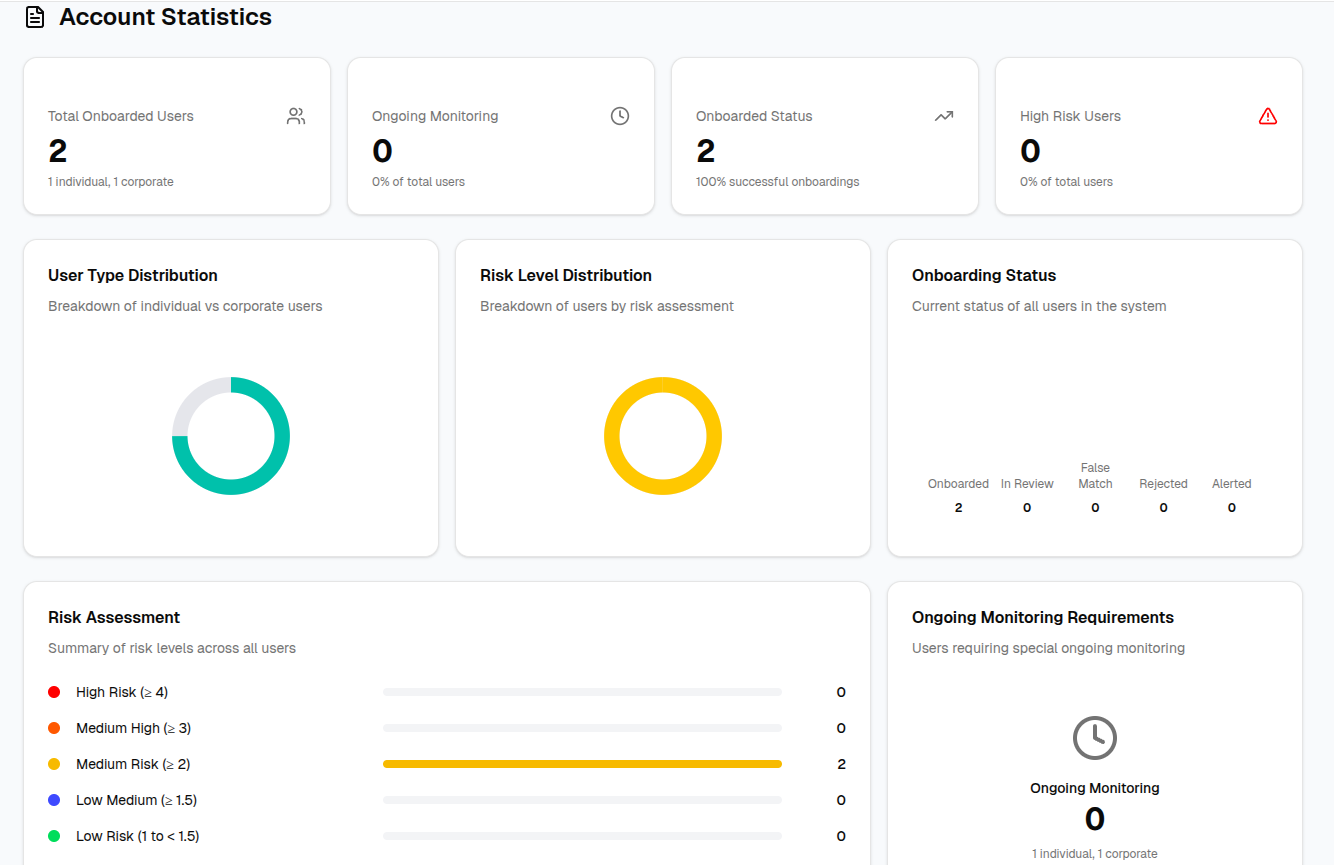Click the red warning triangle in High Risk Users
The width and height of the screenshot is (1334, 865).
click(1268, 116)
